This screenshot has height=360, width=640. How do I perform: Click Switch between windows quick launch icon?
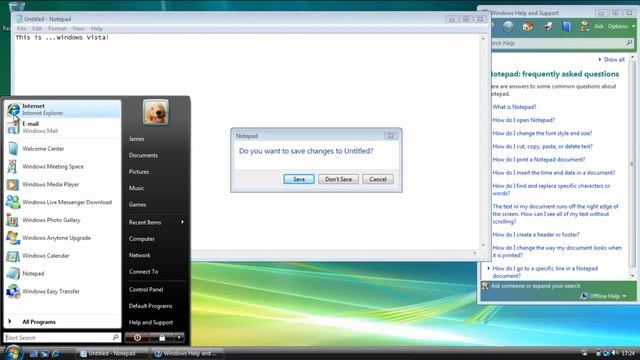point(44,353)
